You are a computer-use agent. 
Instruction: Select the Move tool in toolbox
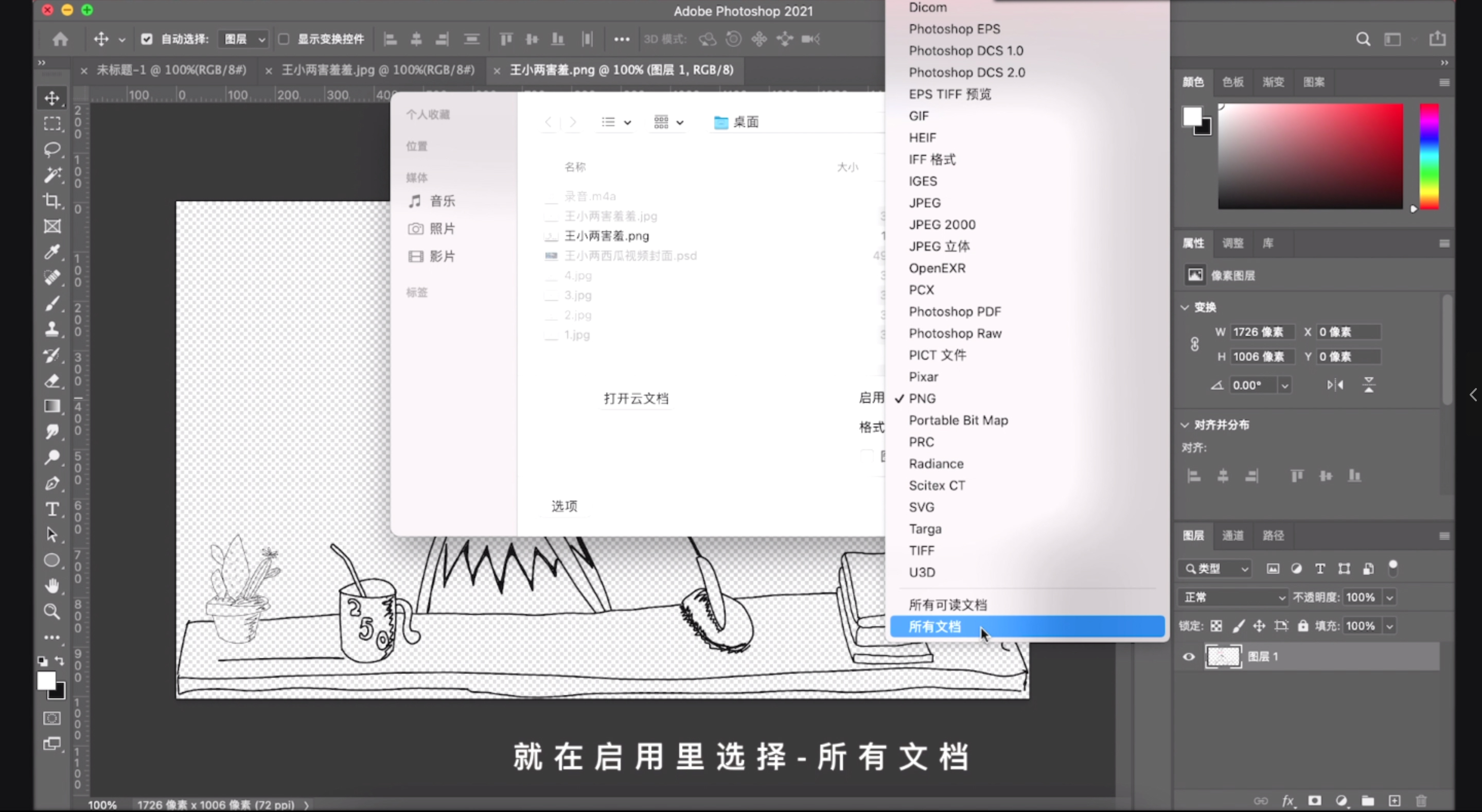click(x=52, y=98)
